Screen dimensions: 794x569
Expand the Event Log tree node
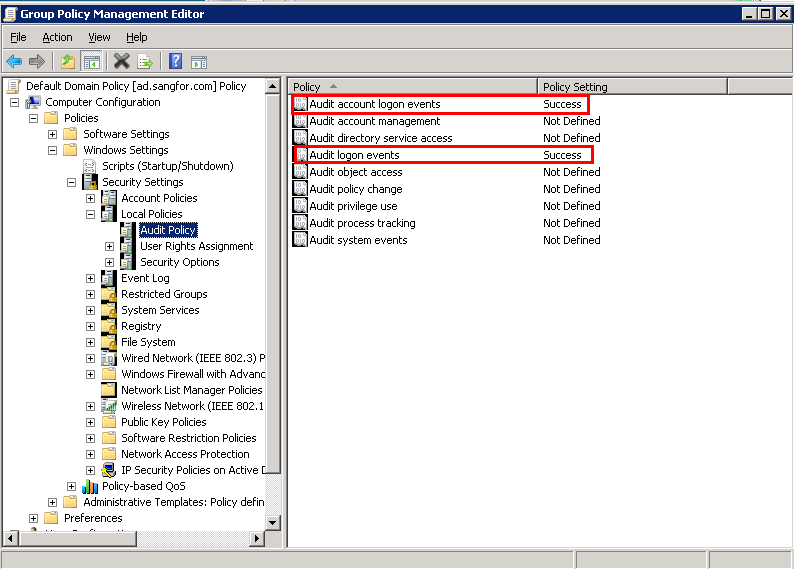tap(90, 278)
